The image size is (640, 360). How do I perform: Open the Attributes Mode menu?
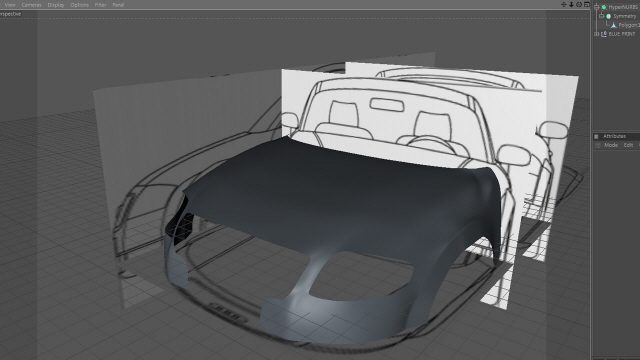611,145
